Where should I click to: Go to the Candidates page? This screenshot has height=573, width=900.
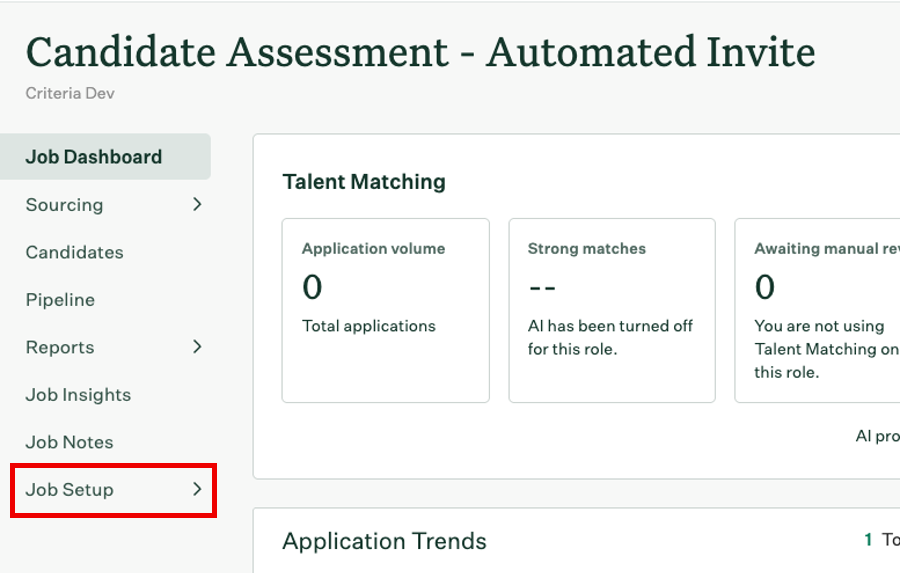pyautogui.click(x=75, y=252)
